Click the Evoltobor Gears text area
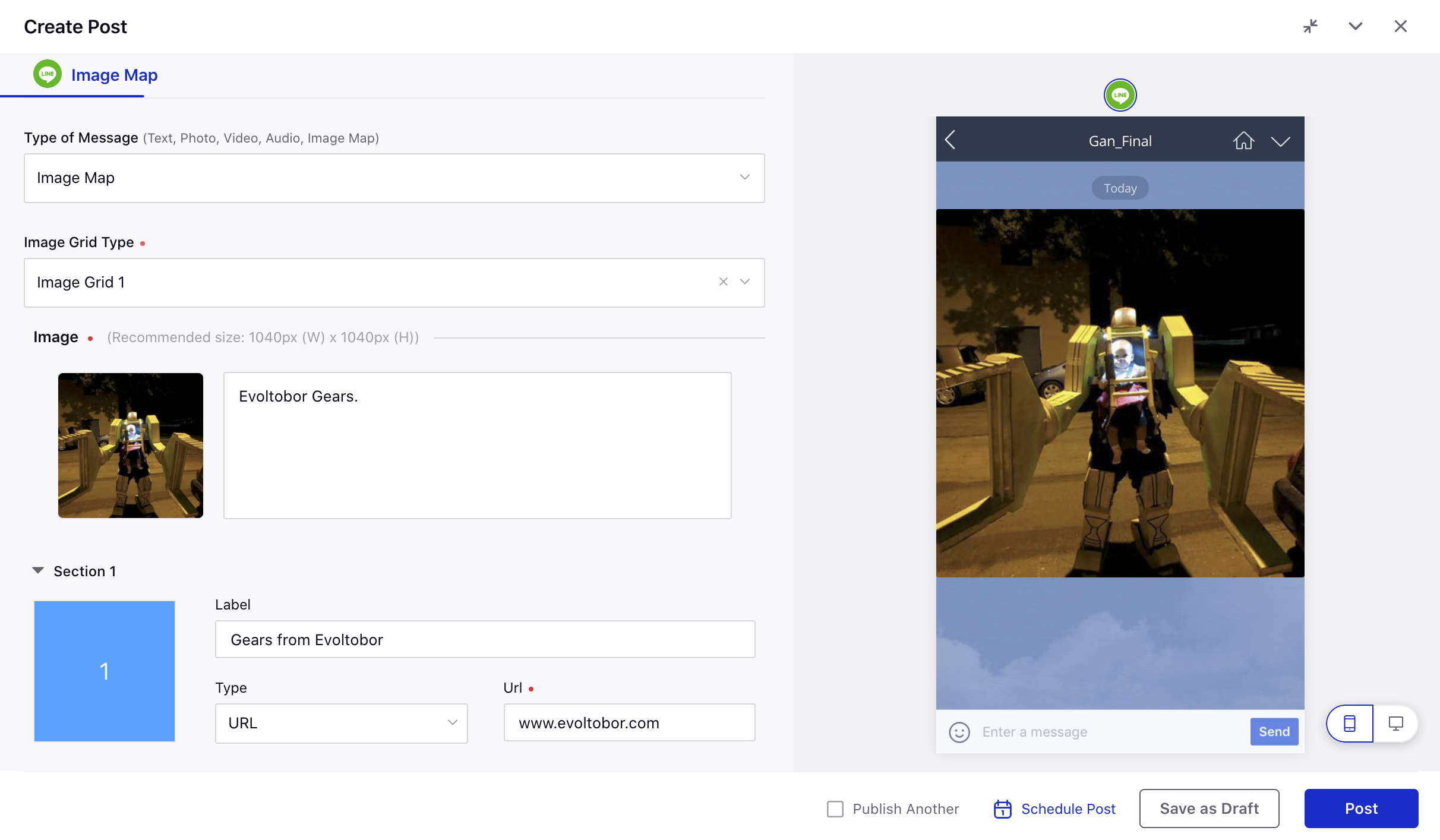Viewport: 1440px width, 840px height. [478, 446]
